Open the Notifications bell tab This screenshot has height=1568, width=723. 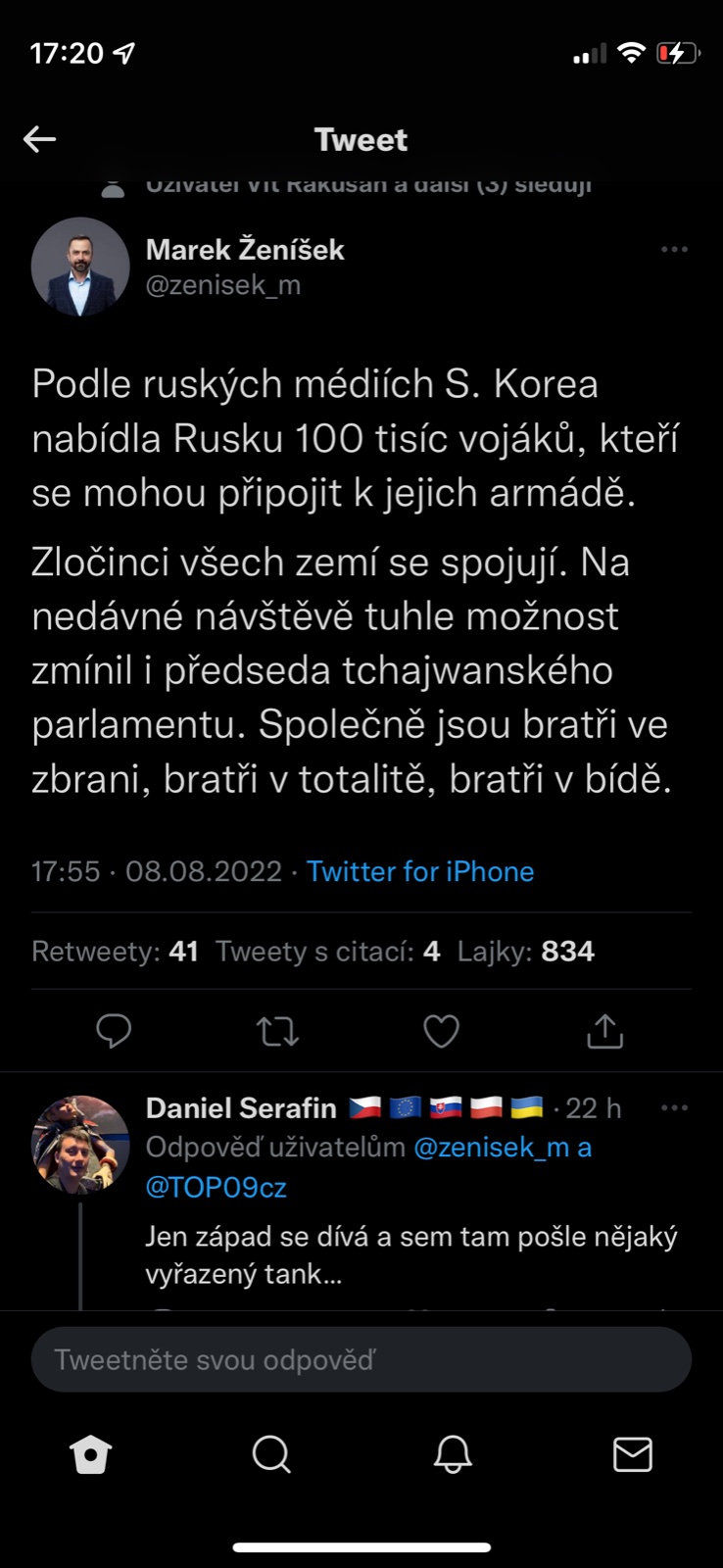(x=453, y=1455)
